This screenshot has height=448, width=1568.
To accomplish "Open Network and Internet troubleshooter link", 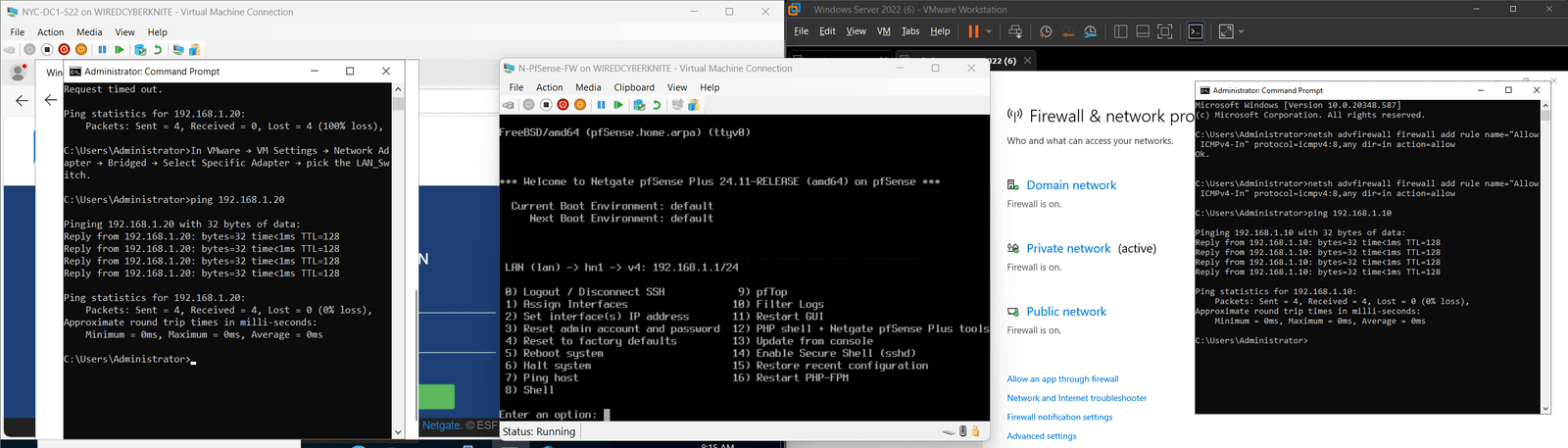I will tap(1076, 398).
